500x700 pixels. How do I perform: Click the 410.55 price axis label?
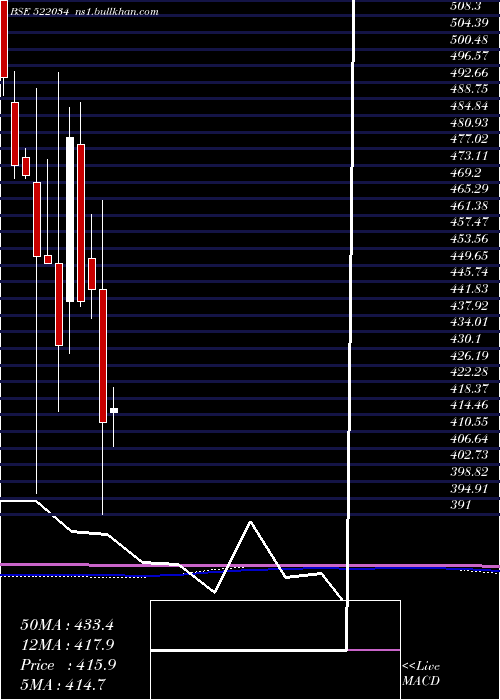pos(469,422)
